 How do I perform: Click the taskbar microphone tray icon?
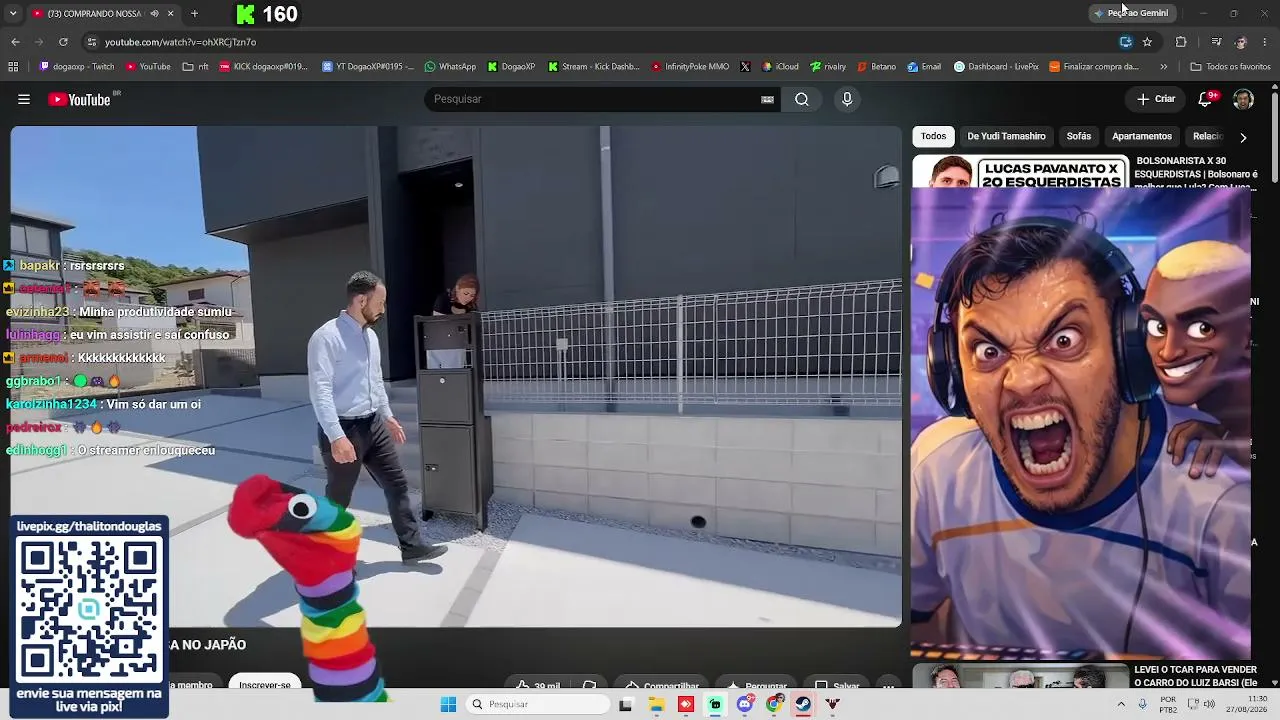[x=1142, y=704]
